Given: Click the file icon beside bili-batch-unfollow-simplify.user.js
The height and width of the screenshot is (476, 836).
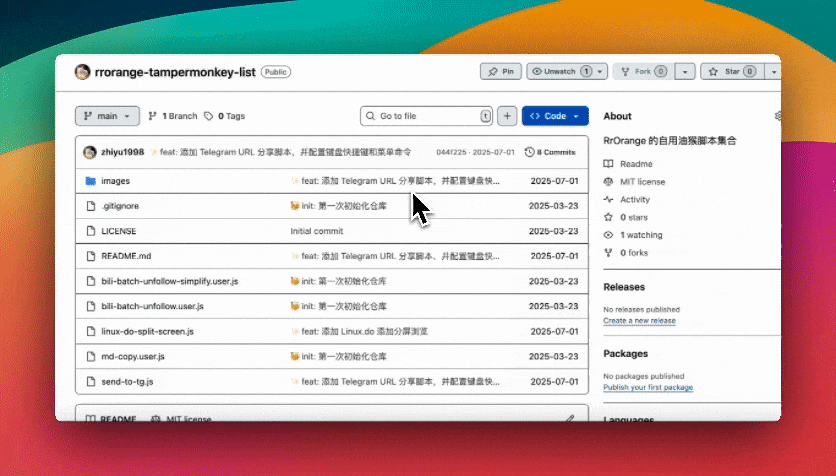Looking at the screenshot, I should point(91,281).
